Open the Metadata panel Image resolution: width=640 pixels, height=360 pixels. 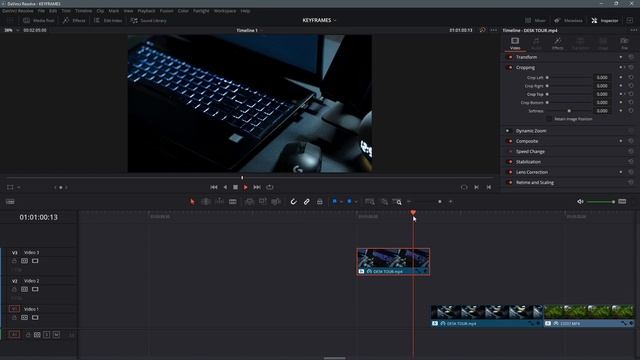(x=568, y=20)
